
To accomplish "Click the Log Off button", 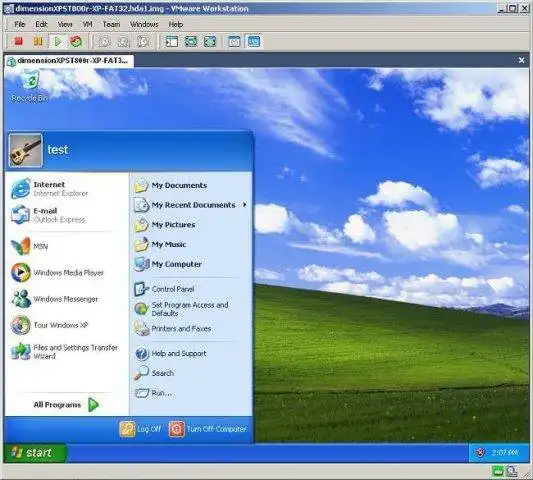I will point(140,429).
